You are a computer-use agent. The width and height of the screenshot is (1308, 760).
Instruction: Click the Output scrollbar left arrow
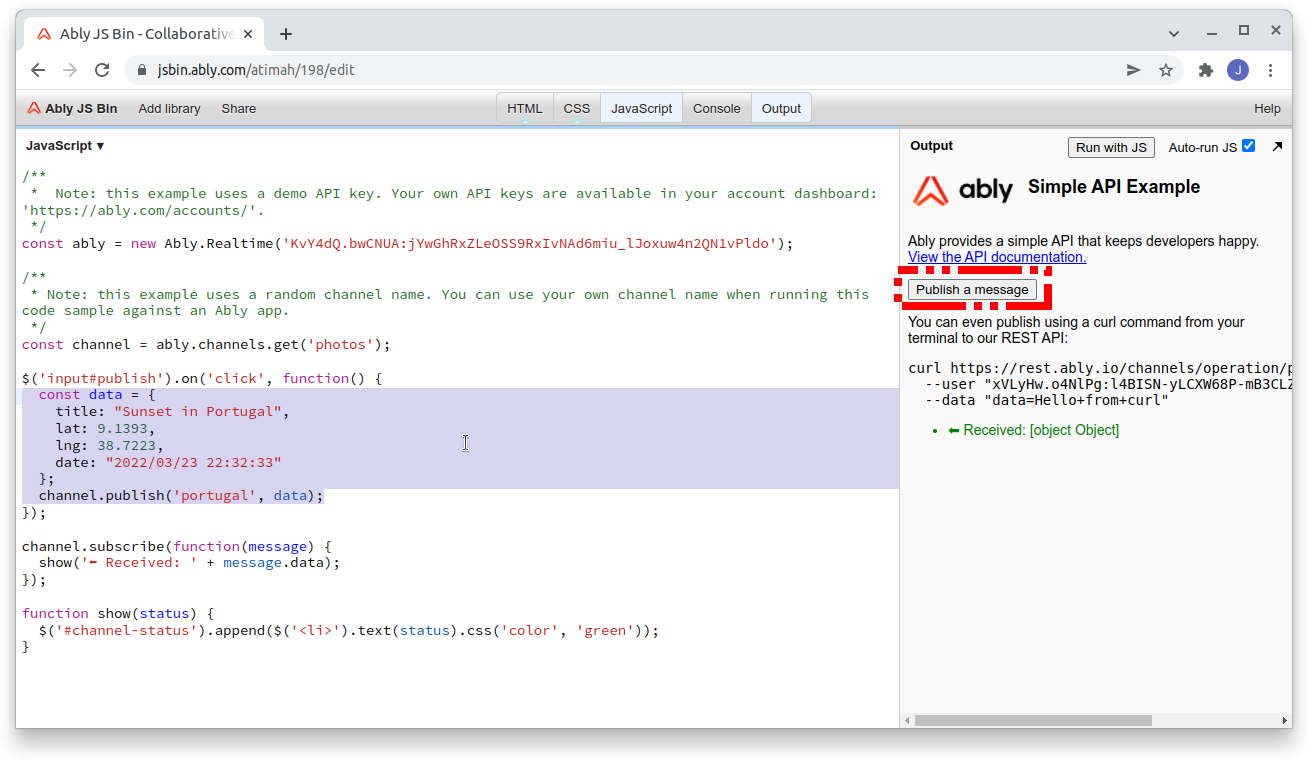pos(907,720)
